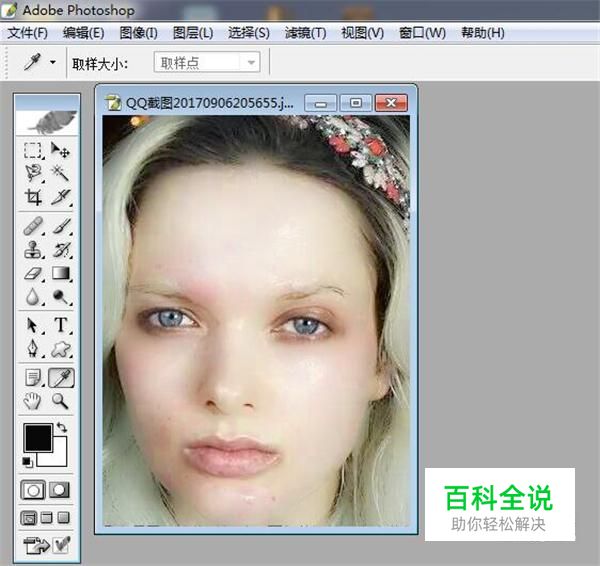Select the Eraser tool
Viewport: 600px width, 566px height.
click(33, 273)
